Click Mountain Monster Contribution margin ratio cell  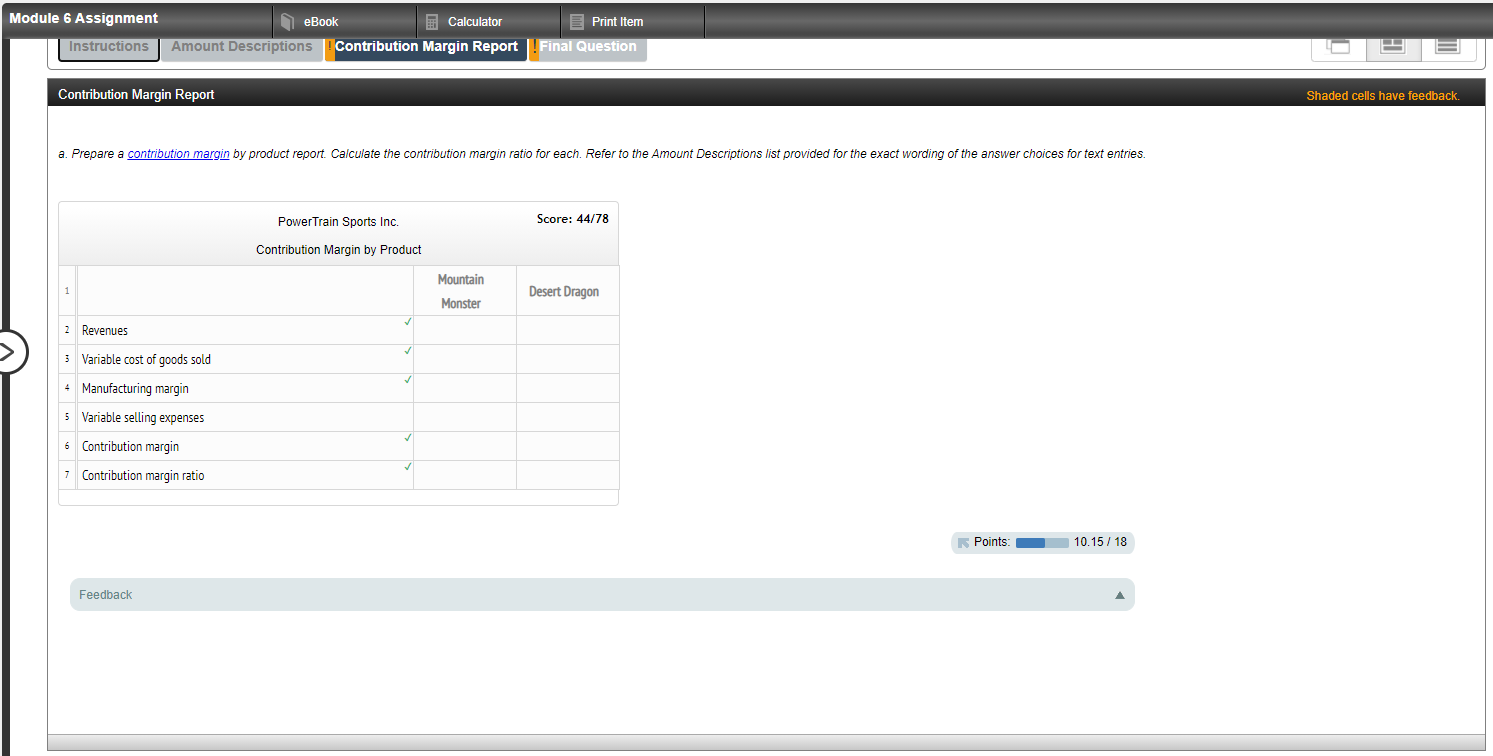pyautogui.click(x=465, y=475)
